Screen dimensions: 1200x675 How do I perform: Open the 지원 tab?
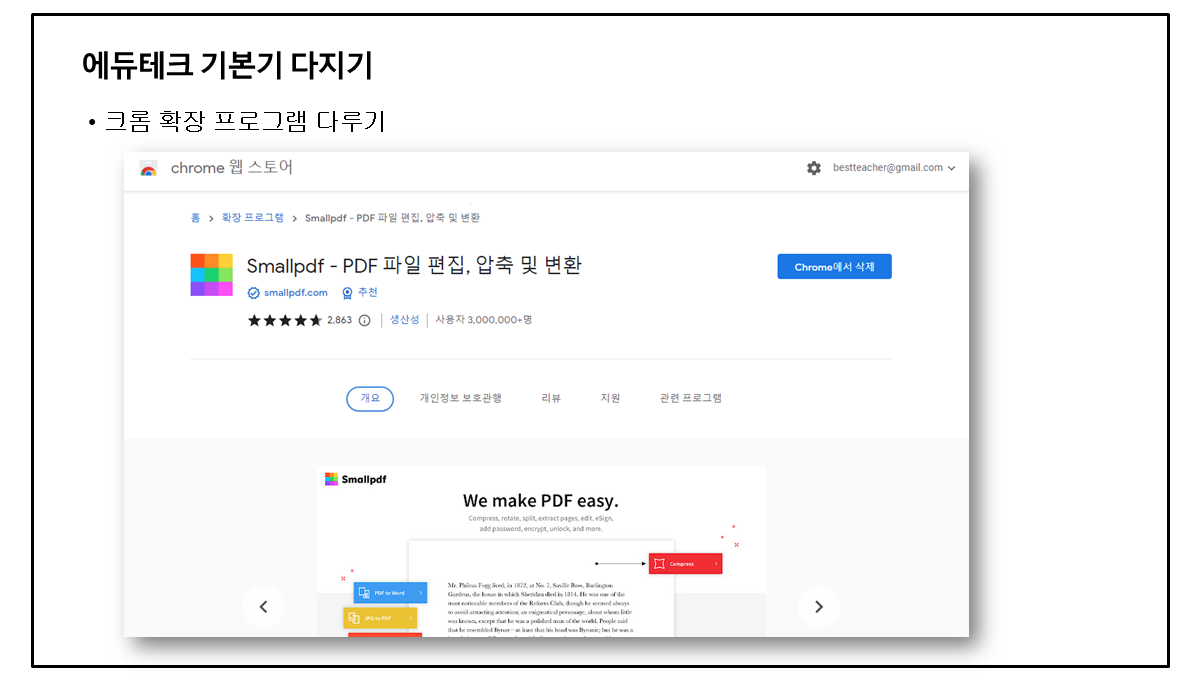(610, 398)
